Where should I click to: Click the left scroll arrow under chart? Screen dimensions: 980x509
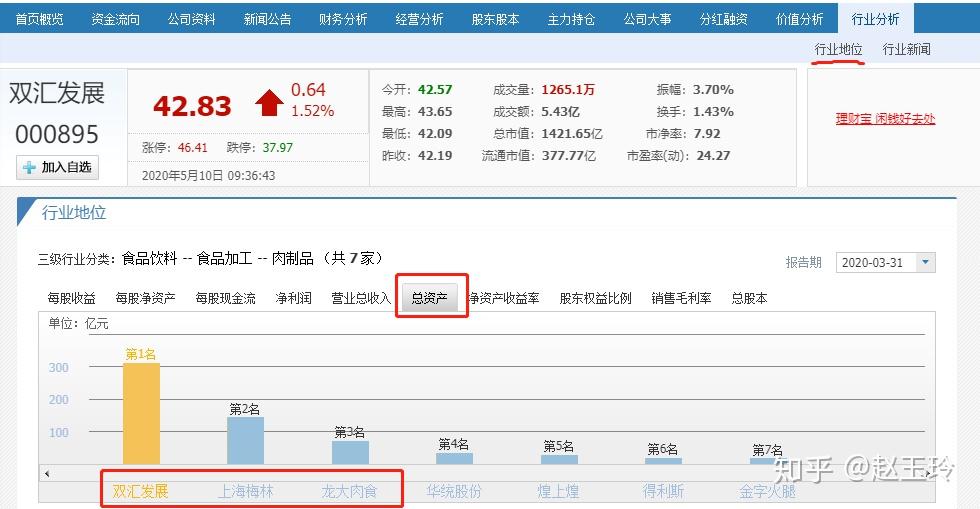click(47, 474)
